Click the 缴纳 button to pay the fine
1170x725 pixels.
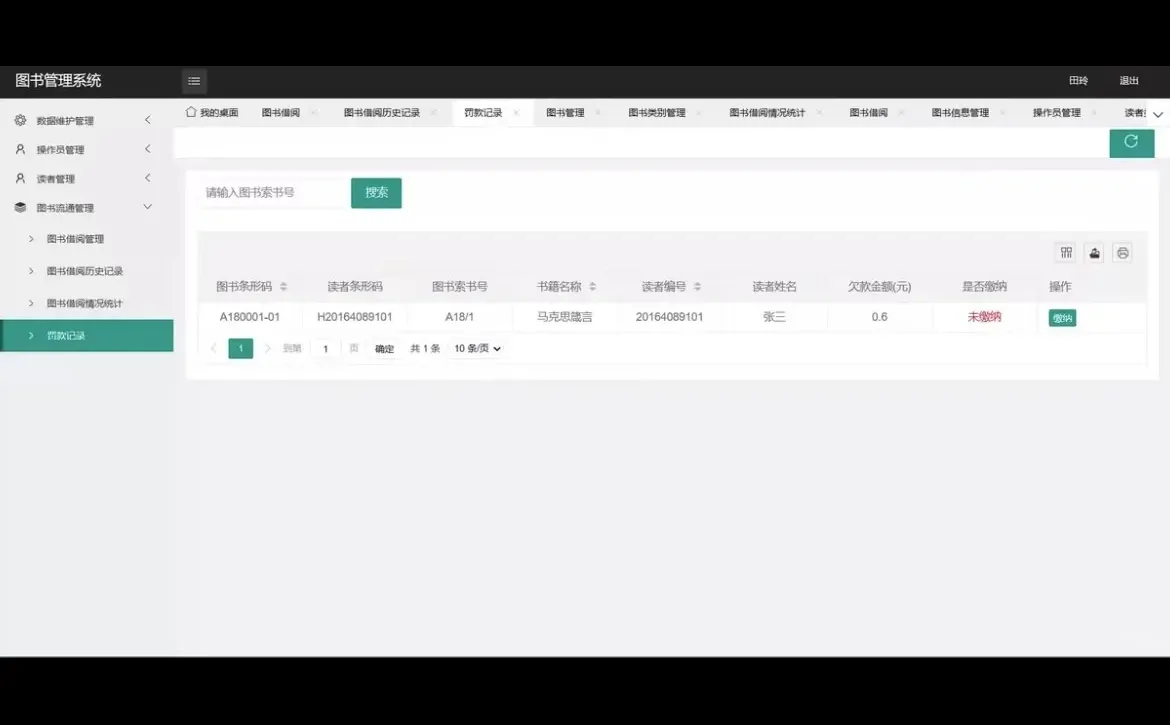1062,316
